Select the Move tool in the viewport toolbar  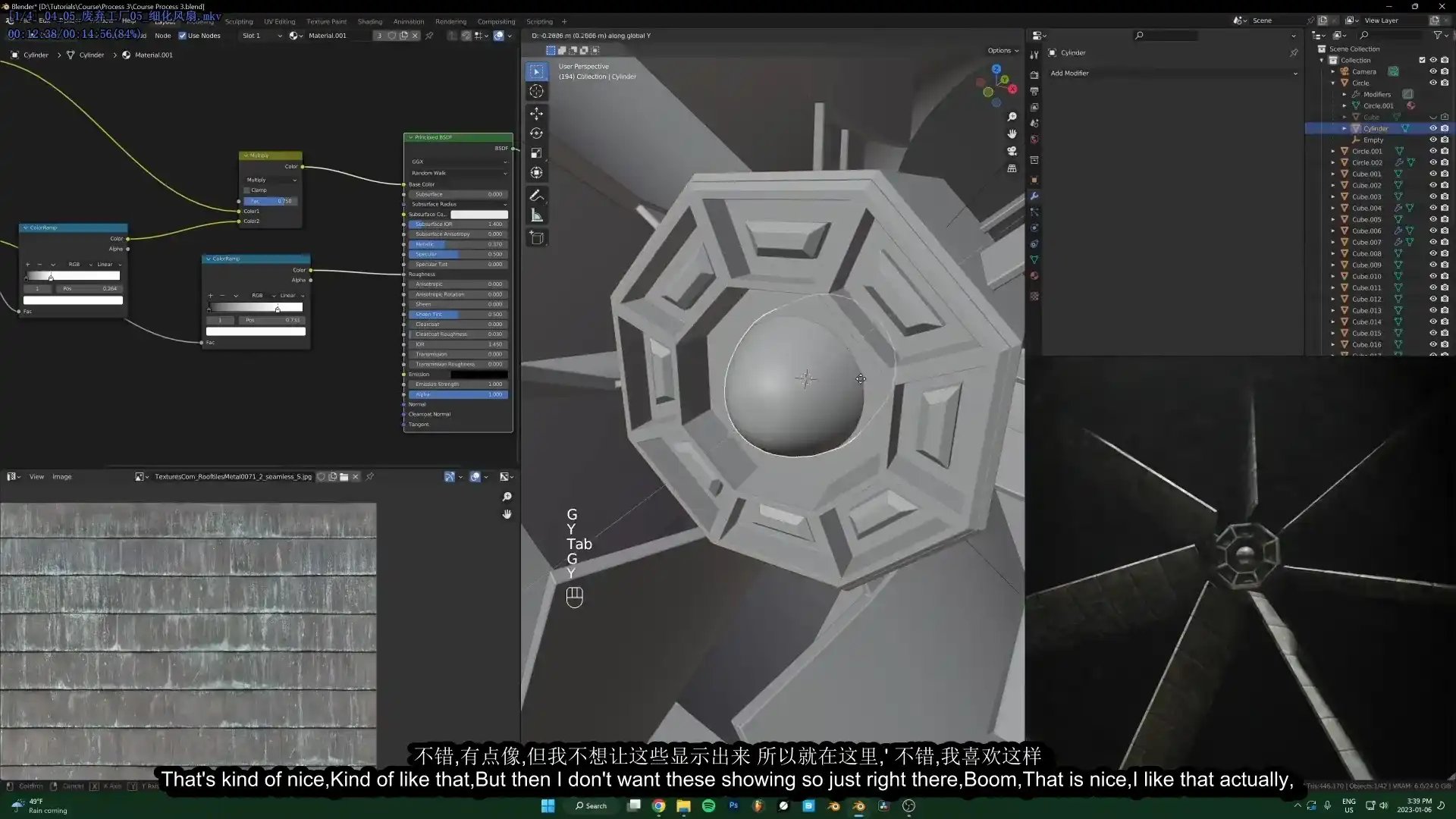(537, 114)
